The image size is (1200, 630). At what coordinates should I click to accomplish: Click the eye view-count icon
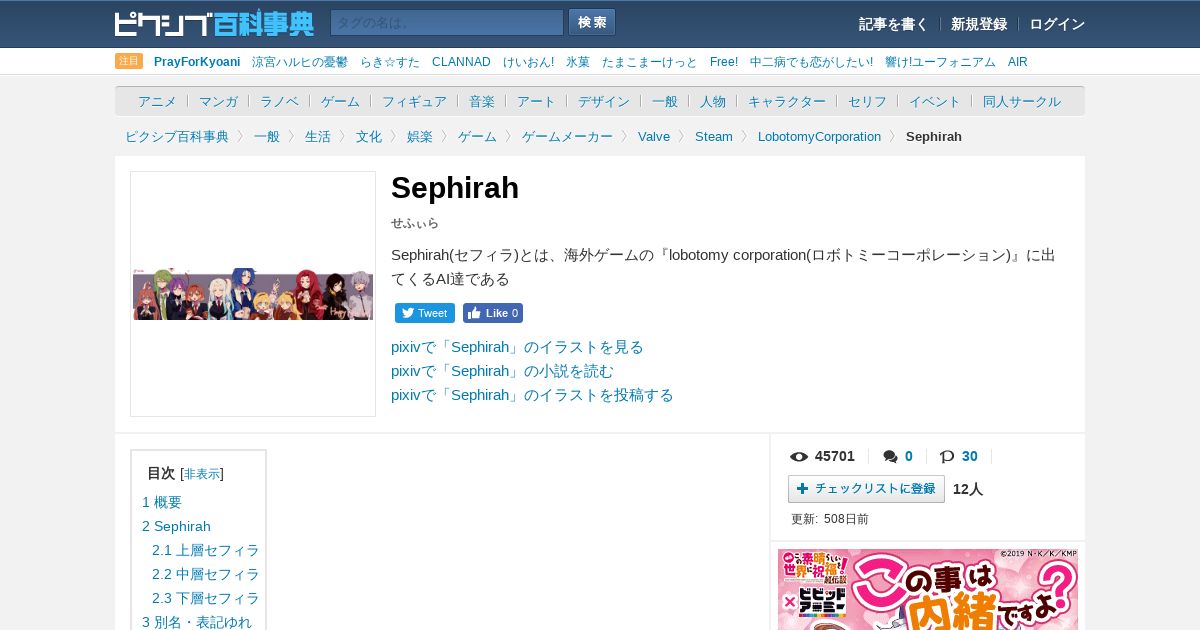pyautogui.click(x=799, y=456)
